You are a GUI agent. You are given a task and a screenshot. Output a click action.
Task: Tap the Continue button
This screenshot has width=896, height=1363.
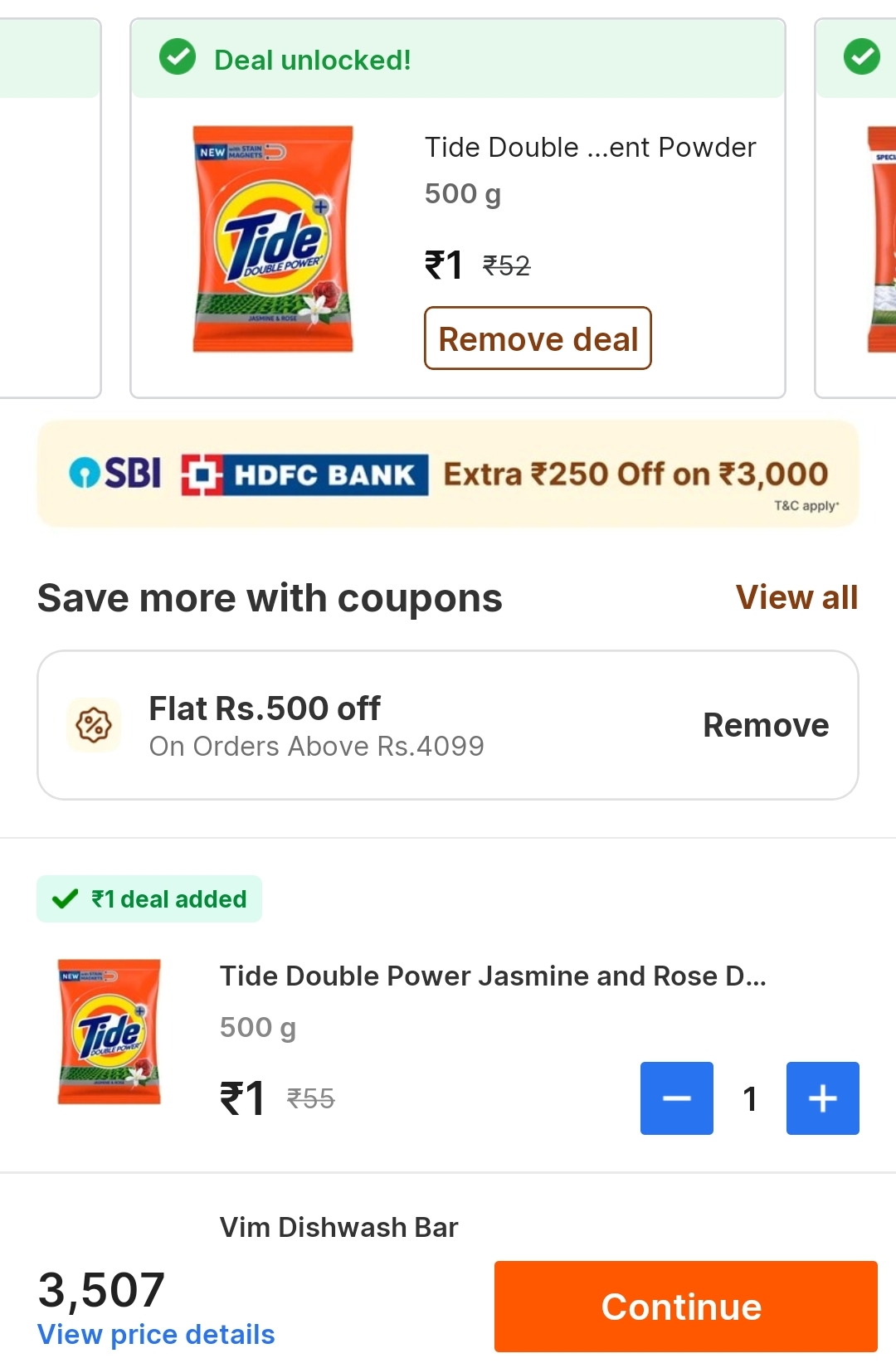(x=682, y=1305)
